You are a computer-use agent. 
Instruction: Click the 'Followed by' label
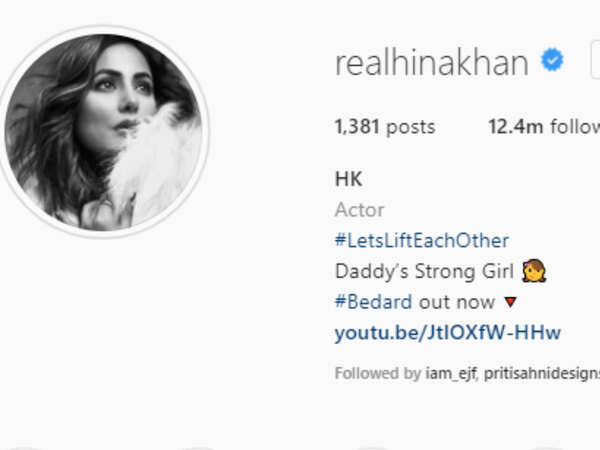point(378,373)
